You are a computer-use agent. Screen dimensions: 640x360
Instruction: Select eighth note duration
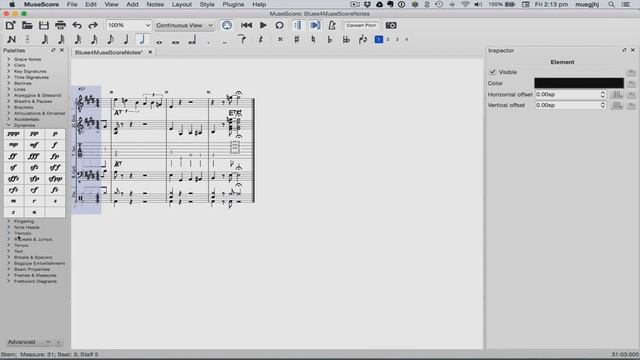coord(110,40)
